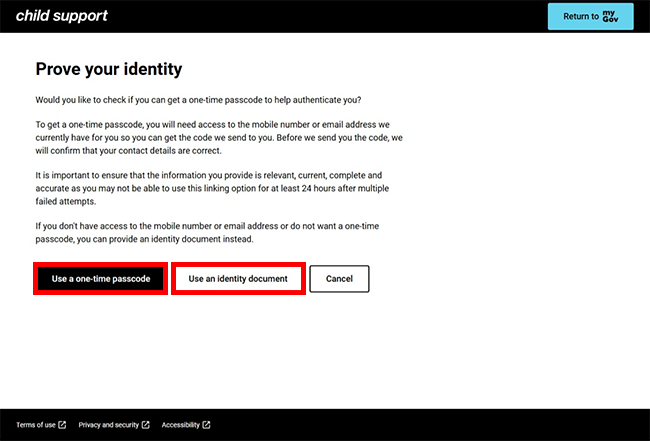Choose Use a one-time passcode

click(101, 279)
